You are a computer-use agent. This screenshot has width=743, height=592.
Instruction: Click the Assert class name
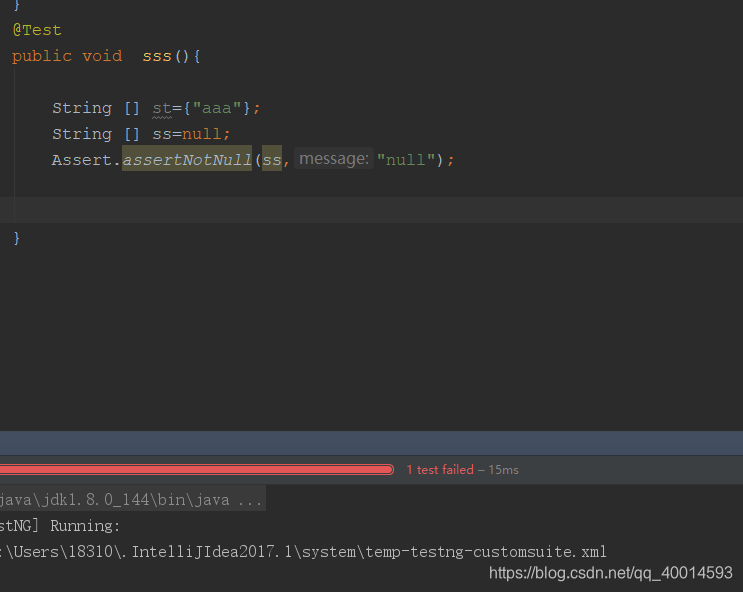pos(82,160)
